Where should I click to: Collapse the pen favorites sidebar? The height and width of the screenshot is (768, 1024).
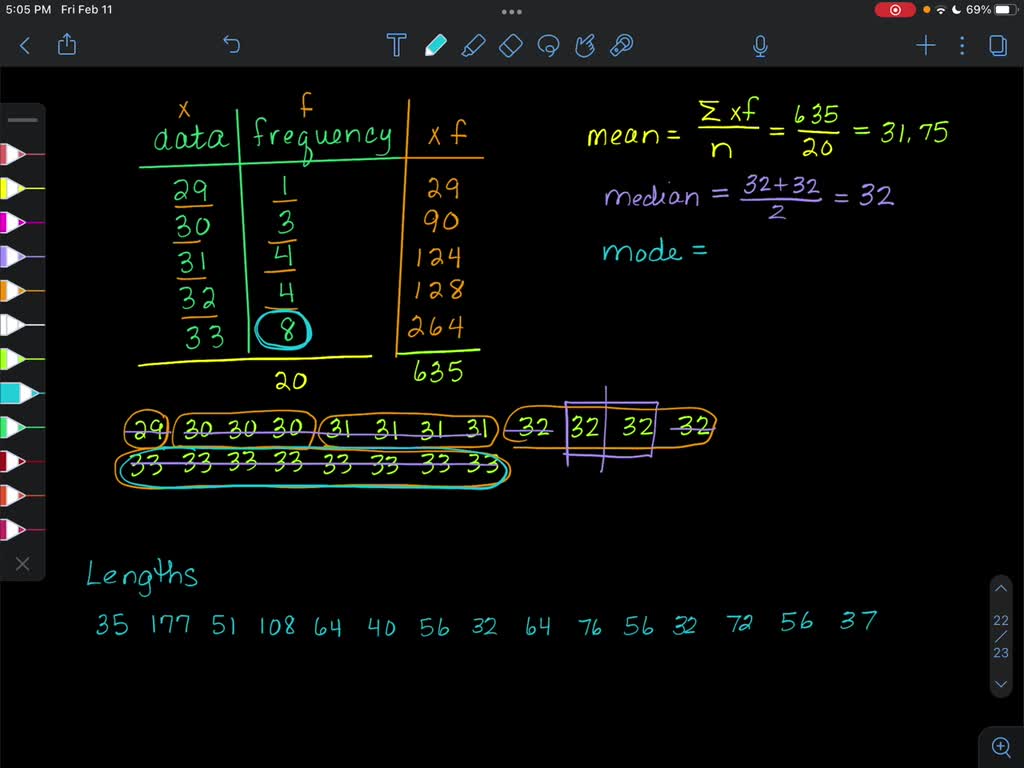tap(22, 119)
